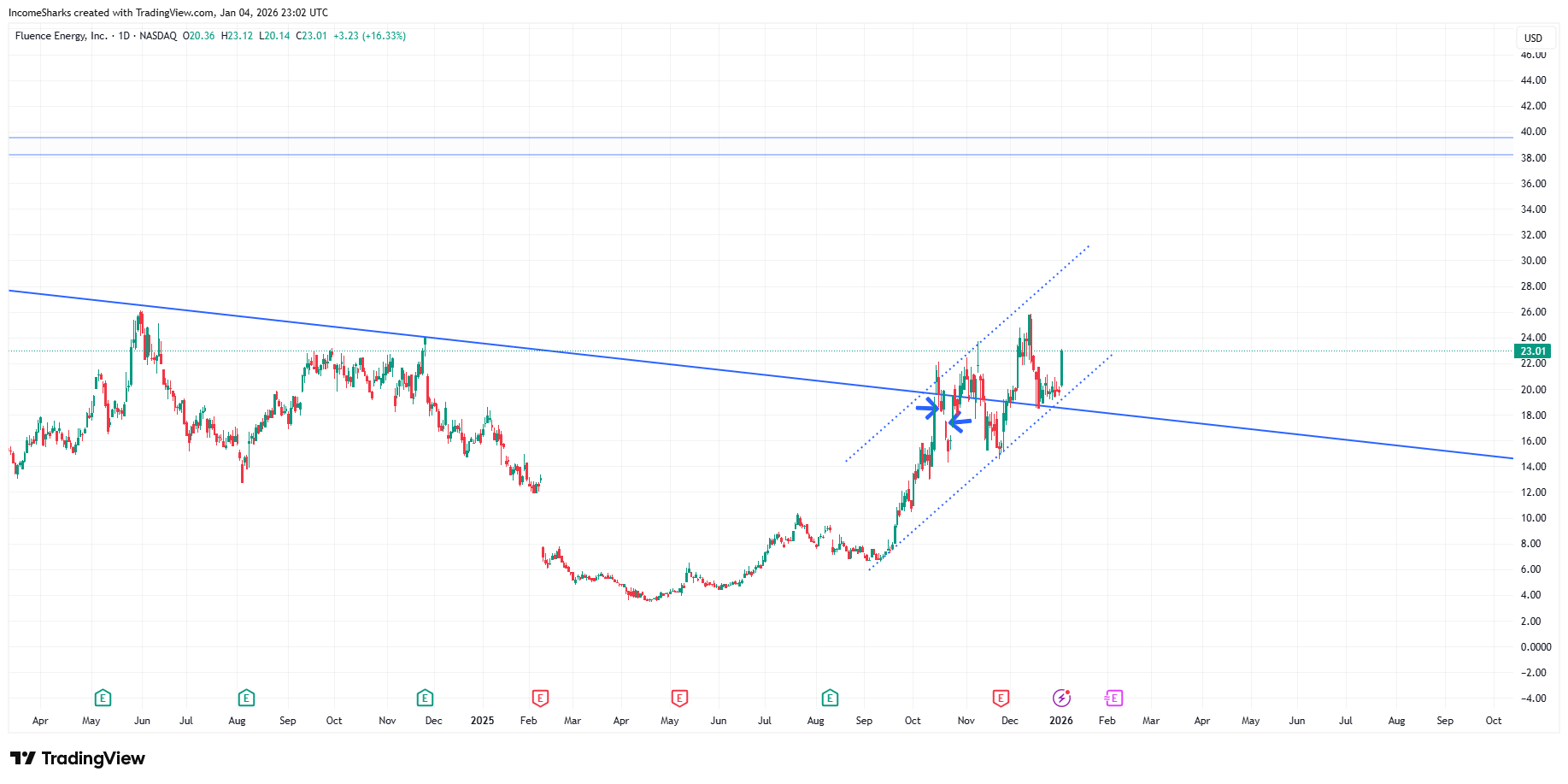The height and width of the screenshot is (784, 1568).
Task: Click 36.00 on the price axis
Action: point(1534,184)
